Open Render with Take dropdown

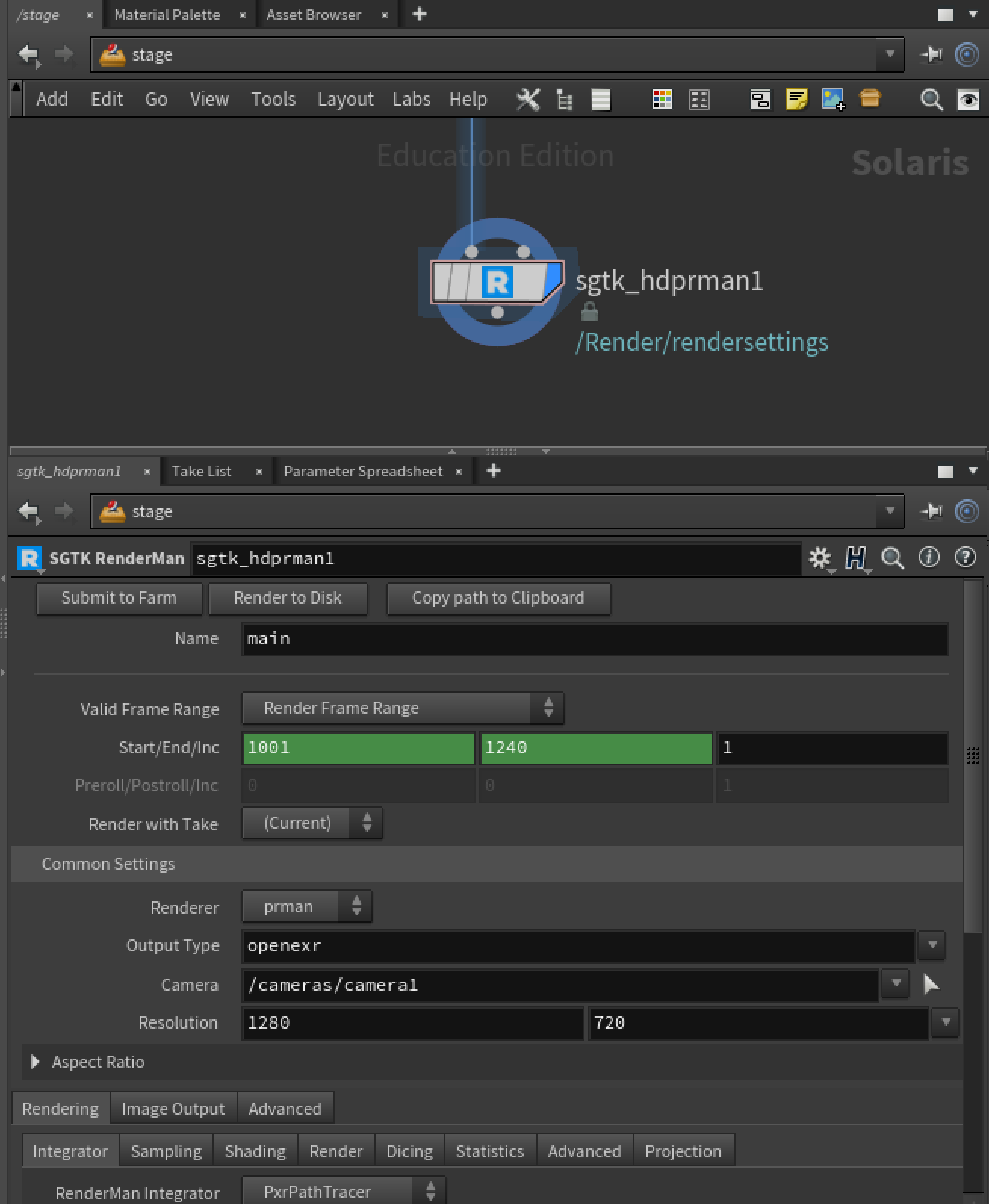coord(312,824)
